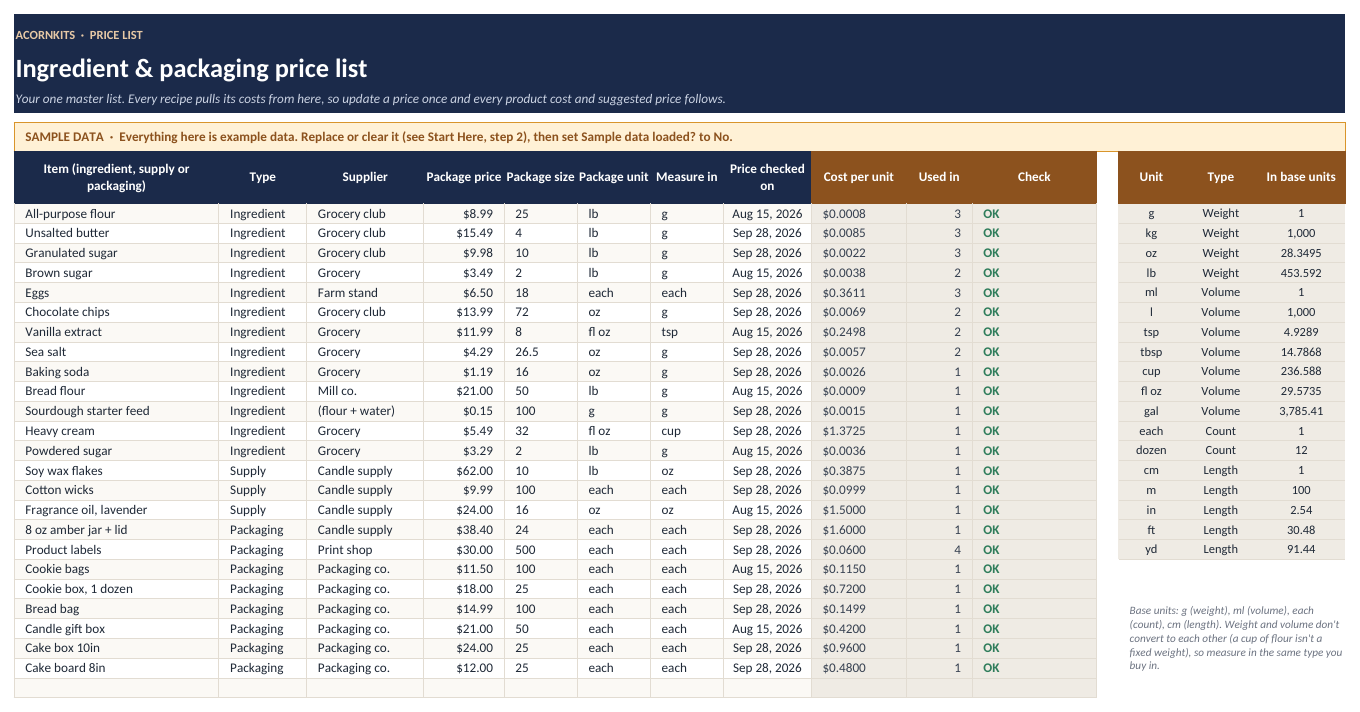1360x712 pixels.
Task: Select the "In base units" column header
Action: (x=1301, y=177)
